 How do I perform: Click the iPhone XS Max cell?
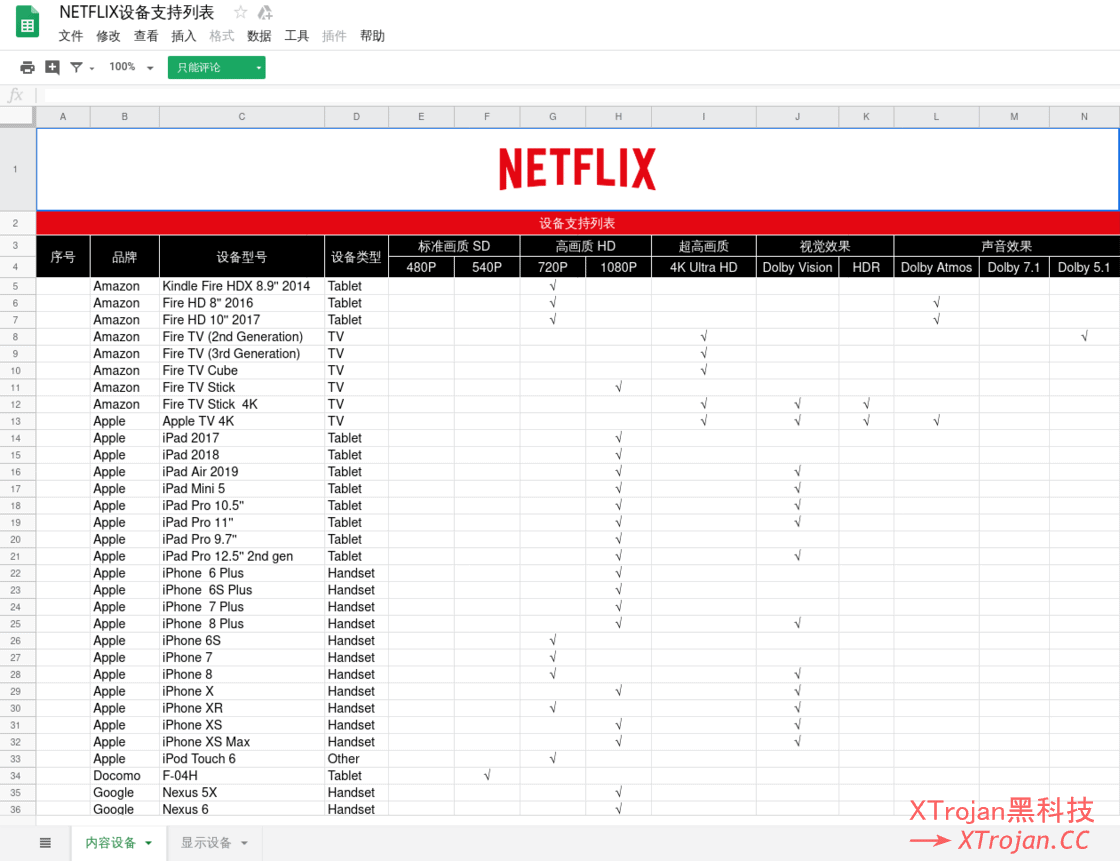(x=241, y=742)
